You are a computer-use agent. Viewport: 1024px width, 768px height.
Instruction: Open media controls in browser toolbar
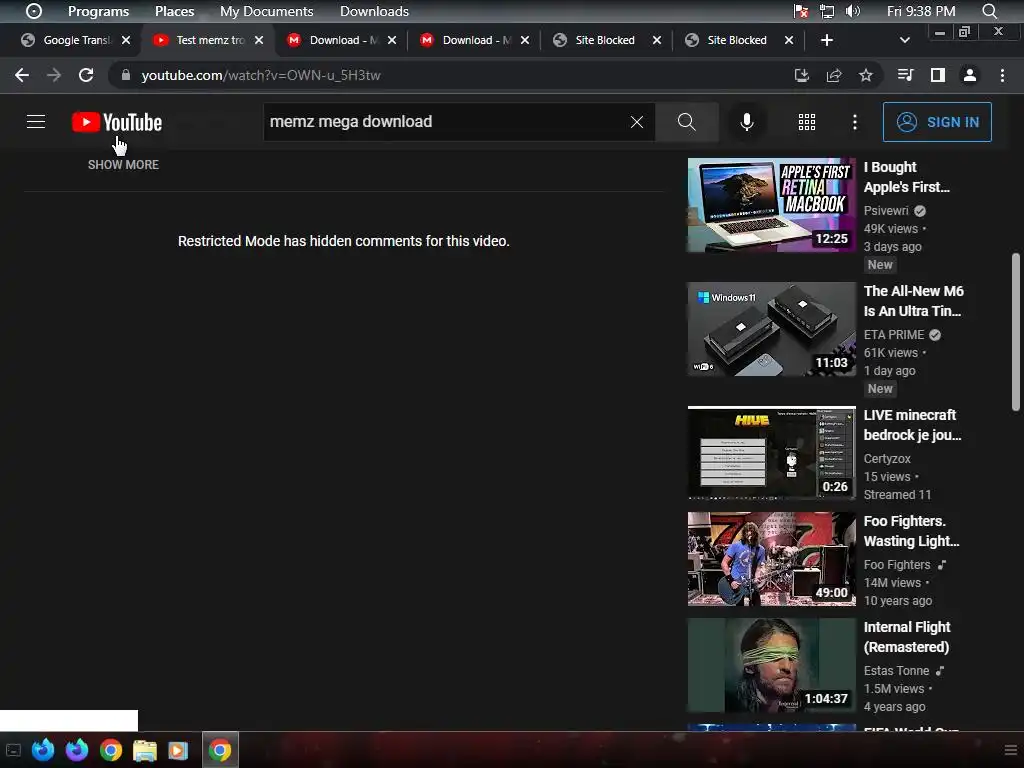905,75
